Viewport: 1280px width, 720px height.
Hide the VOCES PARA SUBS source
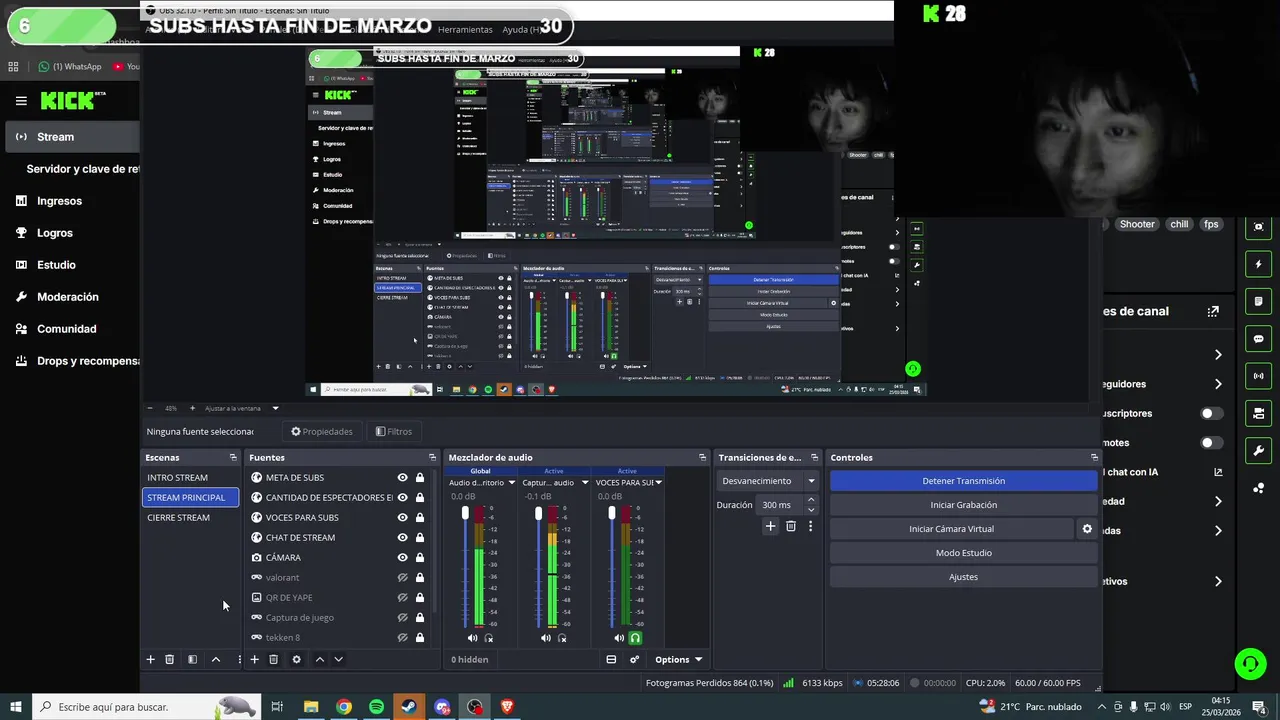click(402, 517)
